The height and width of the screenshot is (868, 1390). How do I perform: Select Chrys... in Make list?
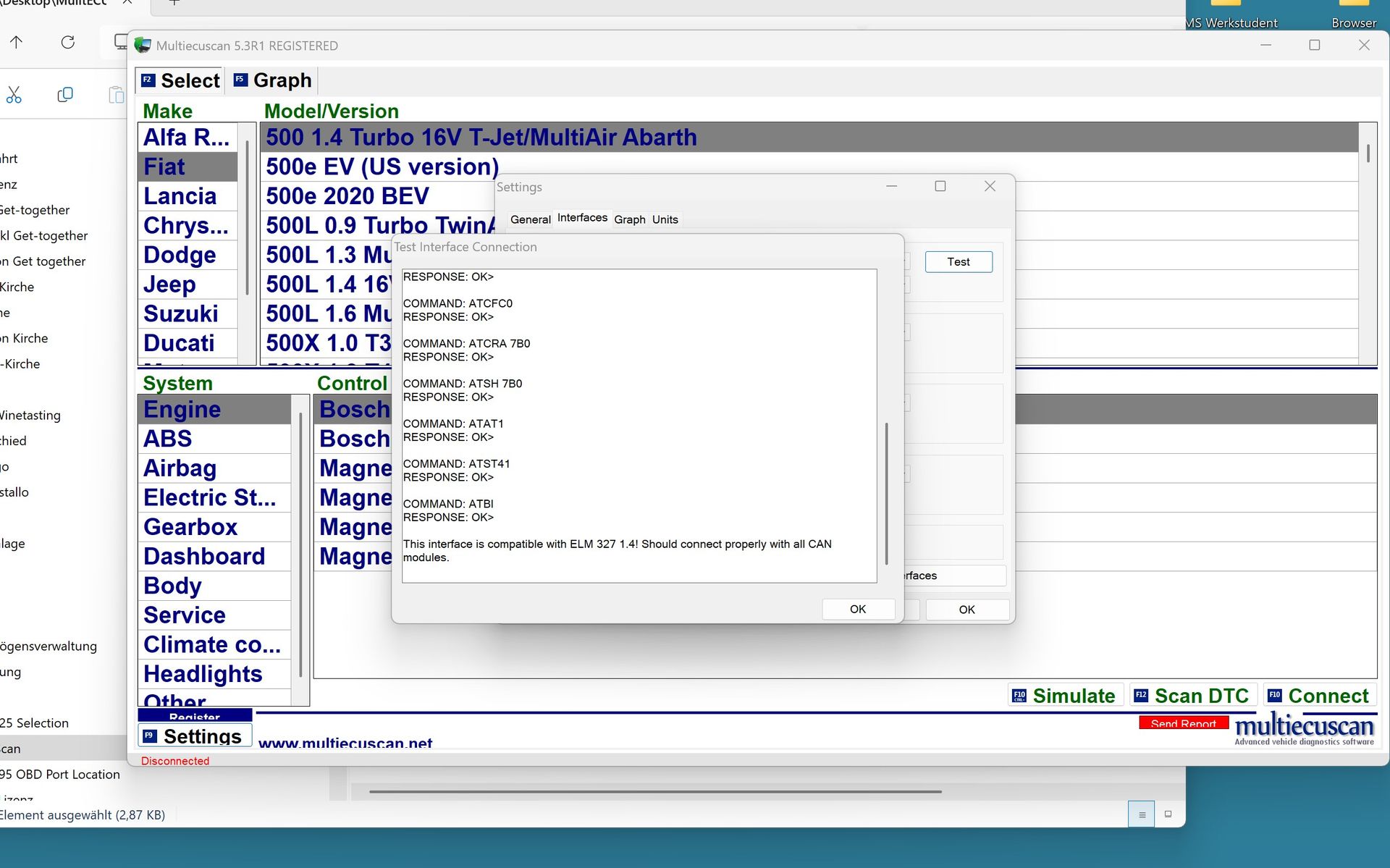tap(188, 226)
